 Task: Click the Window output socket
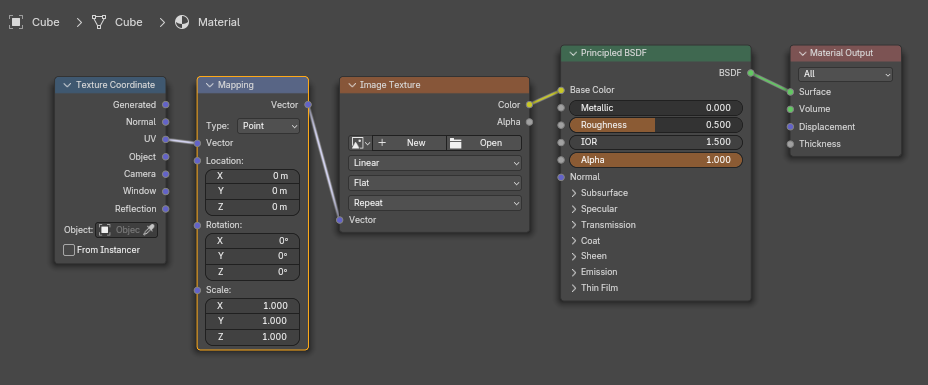click(166, 191)
